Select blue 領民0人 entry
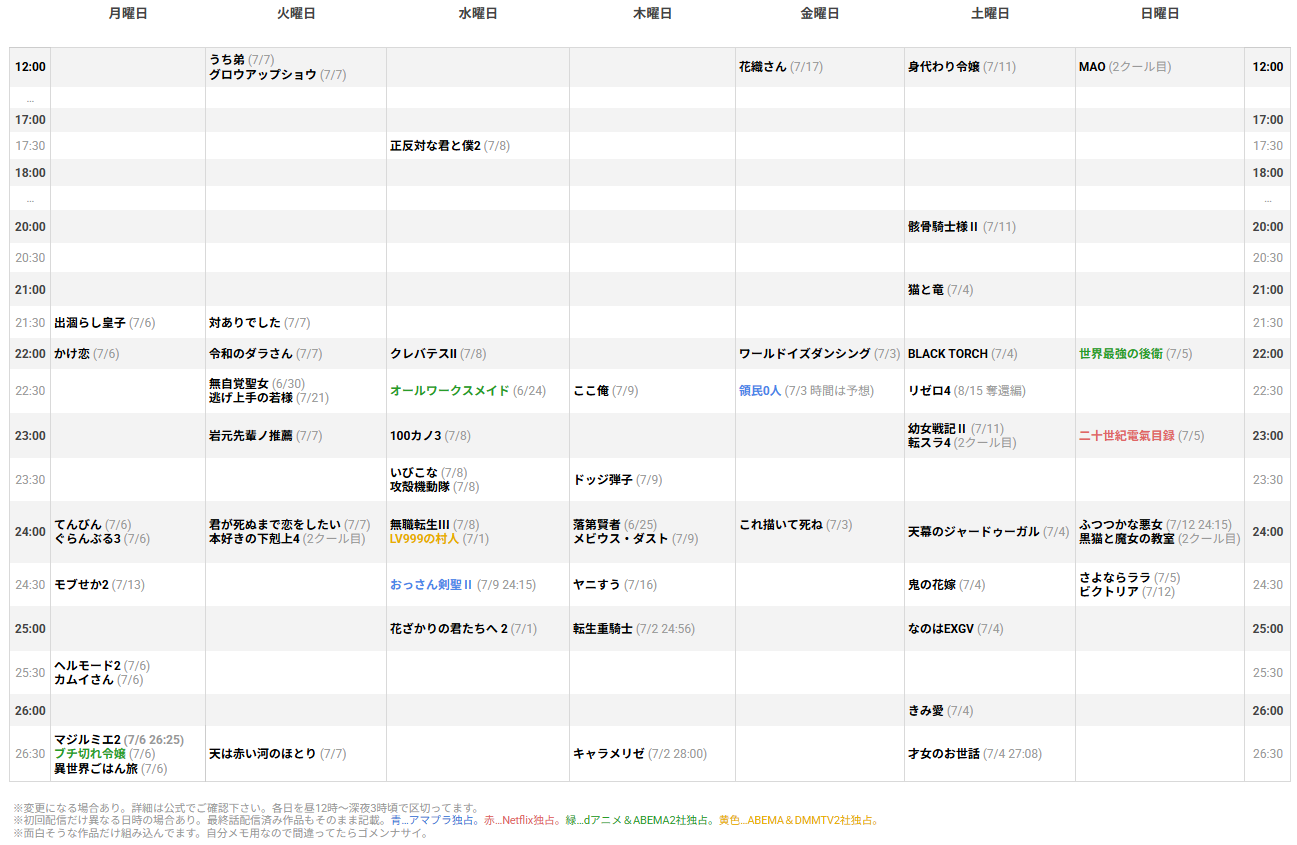 click(806, 391)
